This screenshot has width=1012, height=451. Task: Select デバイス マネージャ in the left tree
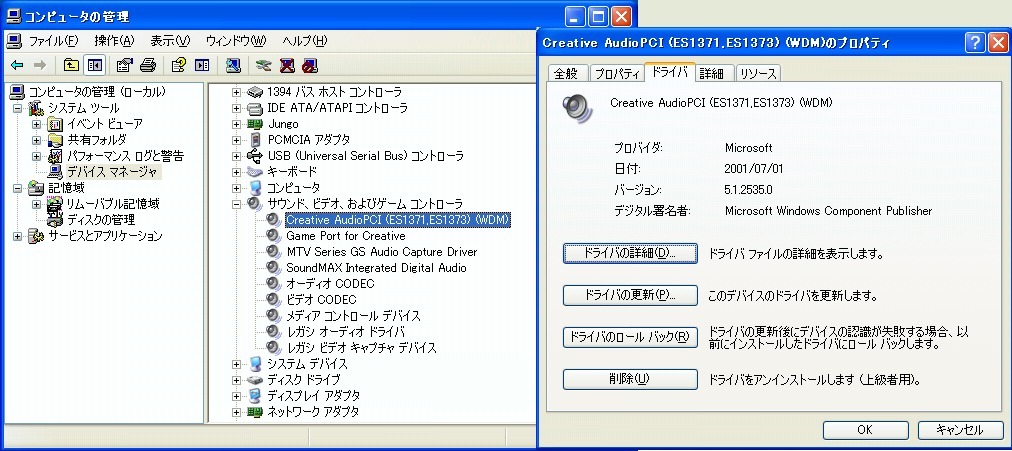pos(112,172)
